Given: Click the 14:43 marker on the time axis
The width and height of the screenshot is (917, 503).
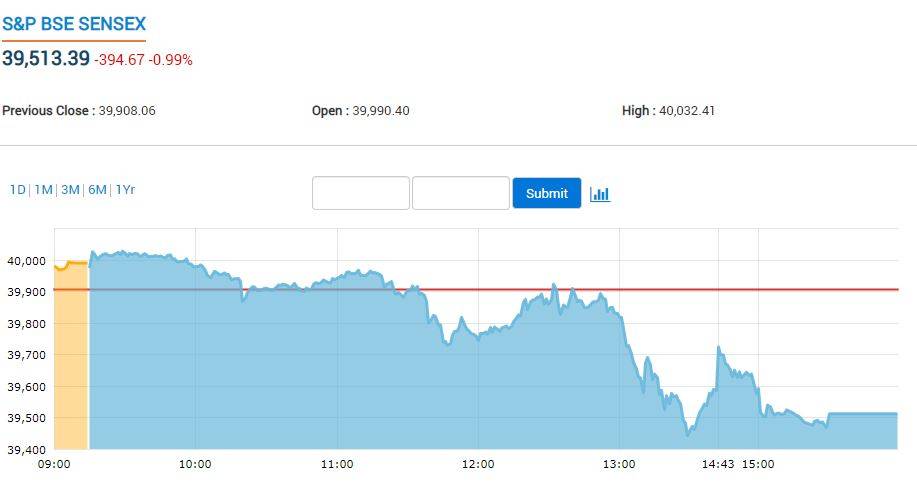Looking at the screenshot, I should [x=718, y=464].
